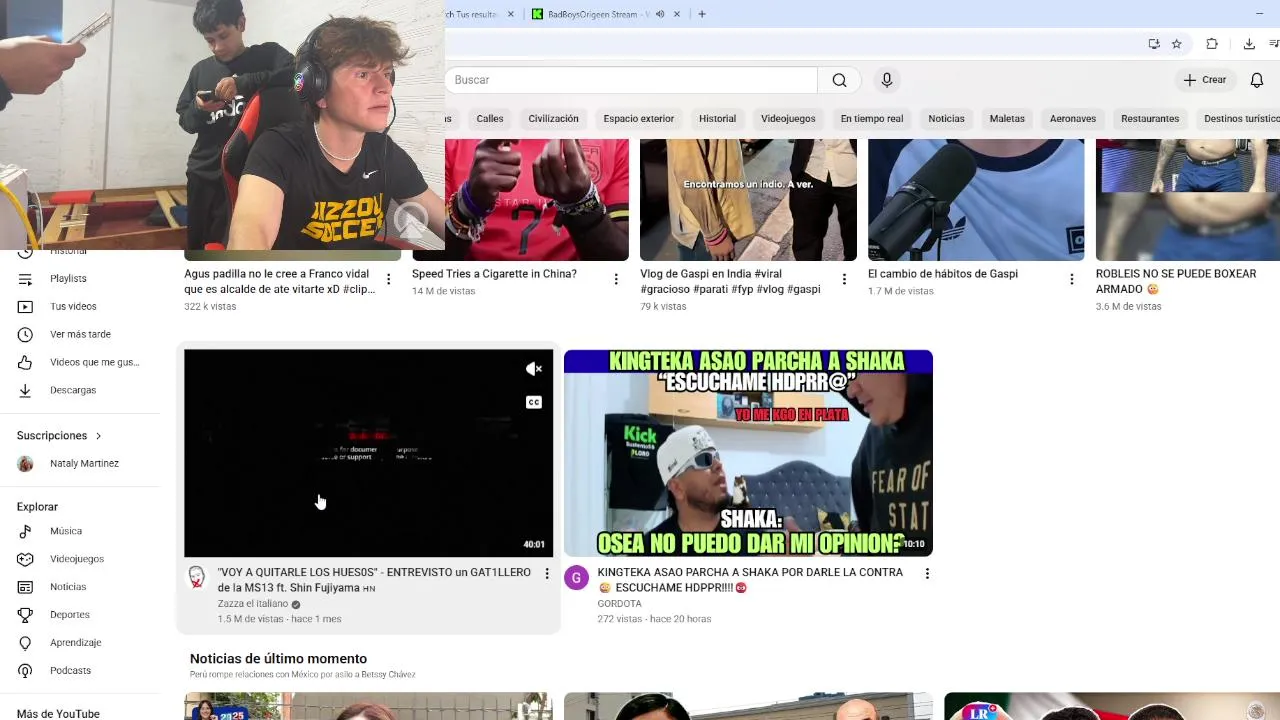Screen dimensions: 1280x720
Task: Open the Zazza el italiano channel name link
Action: (253, 604)
